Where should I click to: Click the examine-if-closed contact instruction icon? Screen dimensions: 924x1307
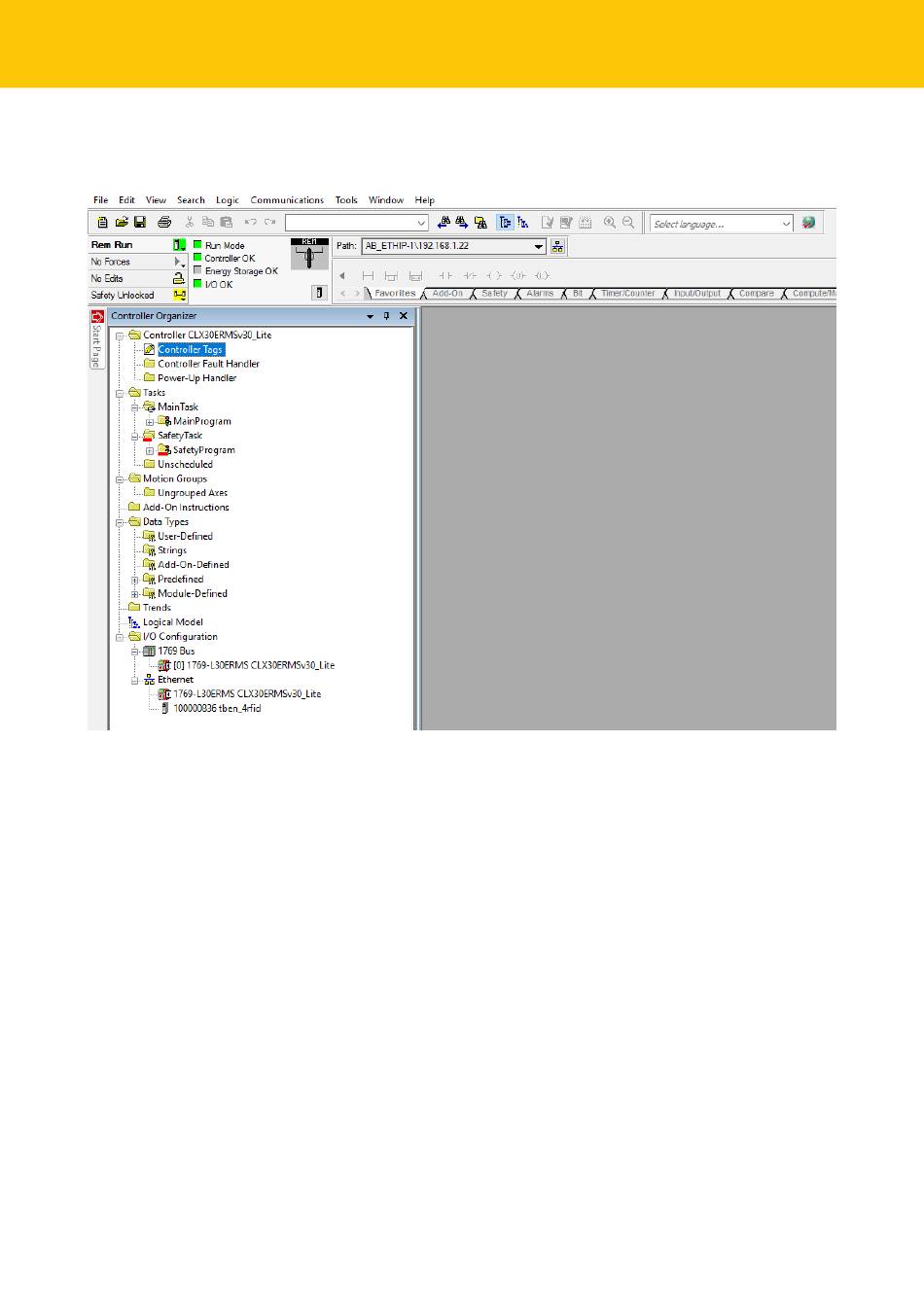pos(444,276)
